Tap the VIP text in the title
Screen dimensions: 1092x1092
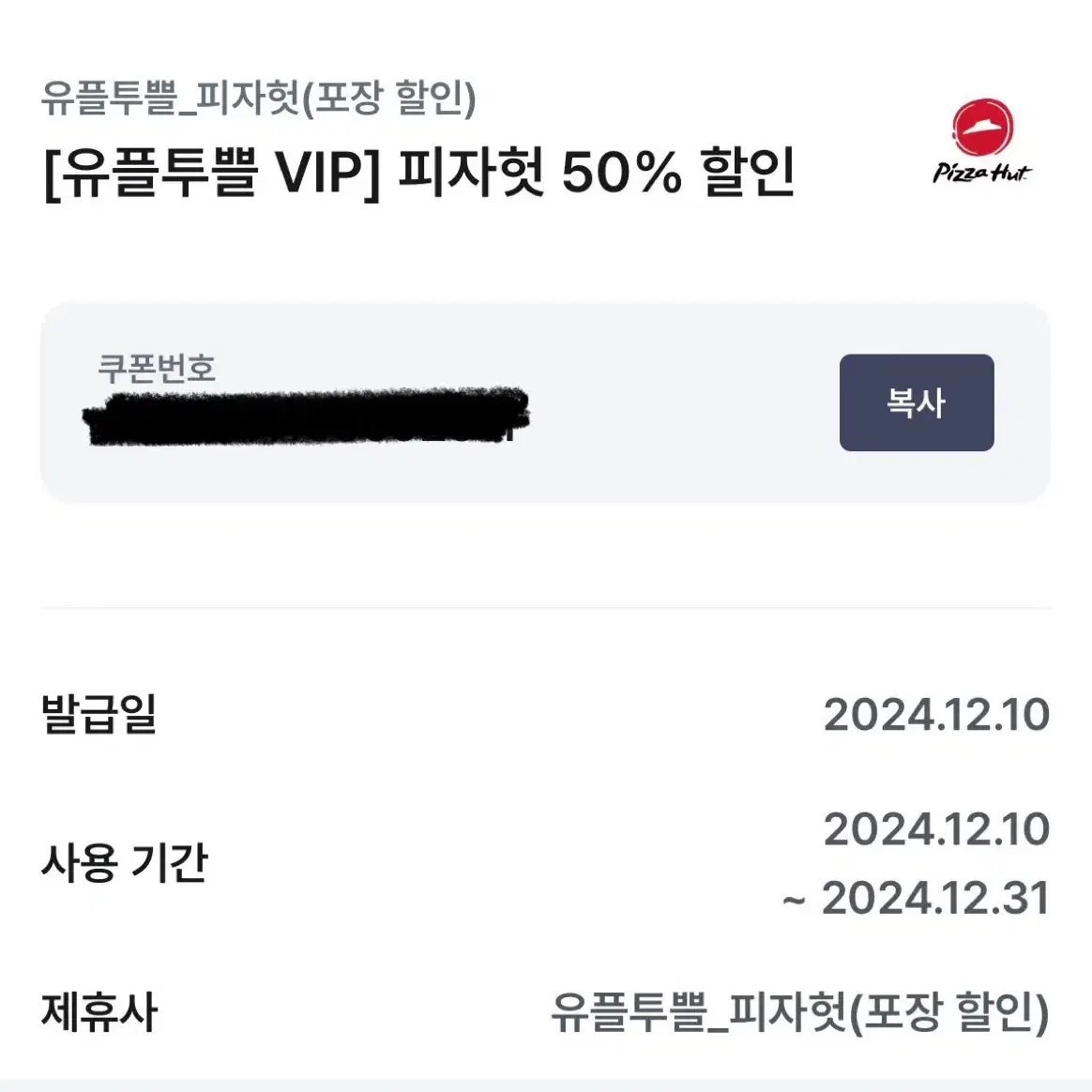(327, 173)
